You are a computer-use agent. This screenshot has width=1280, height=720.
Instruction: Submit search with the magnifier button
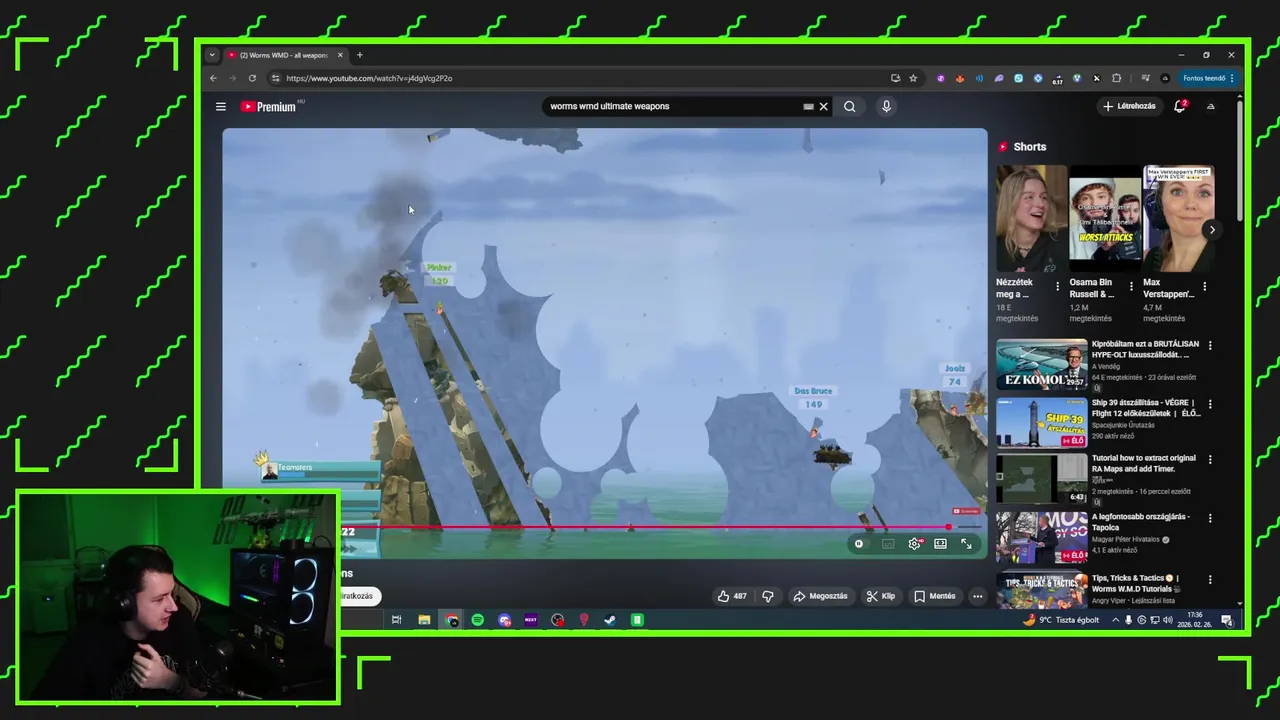[x=849, y=106]
